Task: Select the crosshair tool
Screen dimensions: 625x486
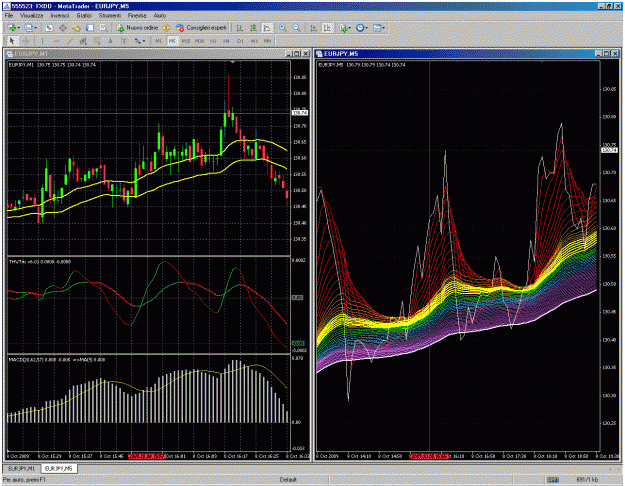Action: [x=26, y=41]
